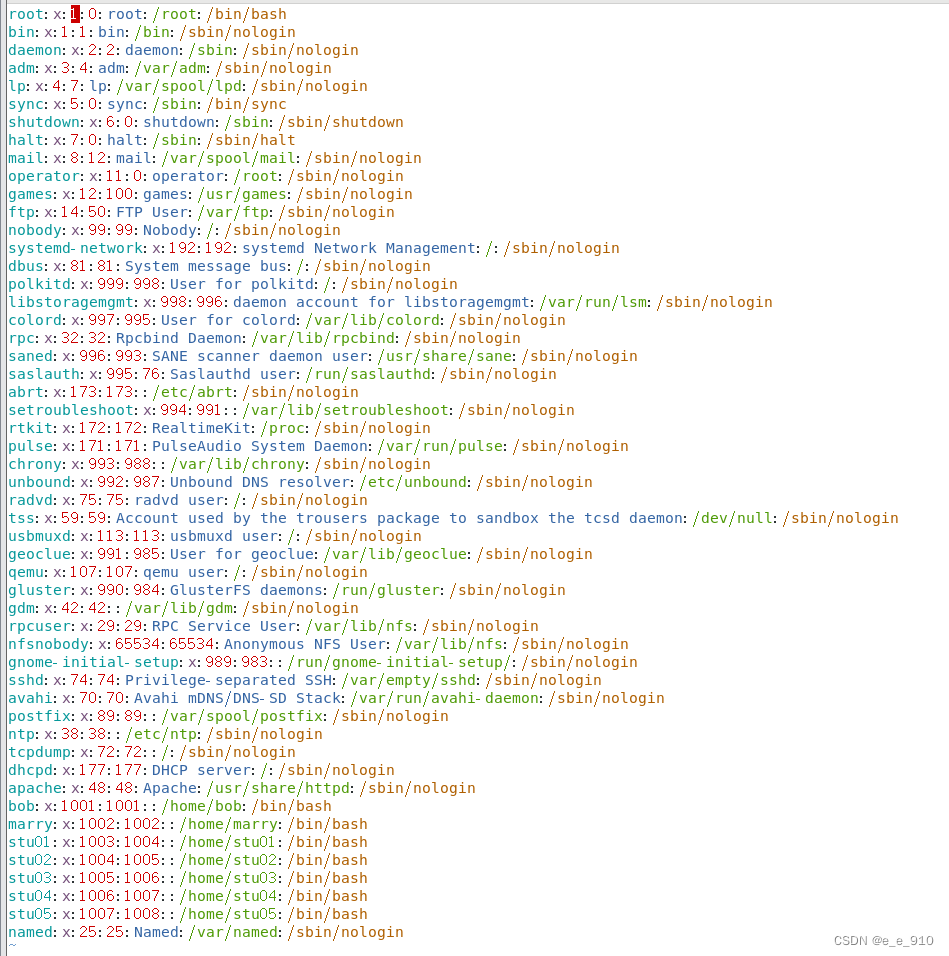
Task: Click 'PulseAudio System Daemon' description
Action: click(x=260, y=446)
